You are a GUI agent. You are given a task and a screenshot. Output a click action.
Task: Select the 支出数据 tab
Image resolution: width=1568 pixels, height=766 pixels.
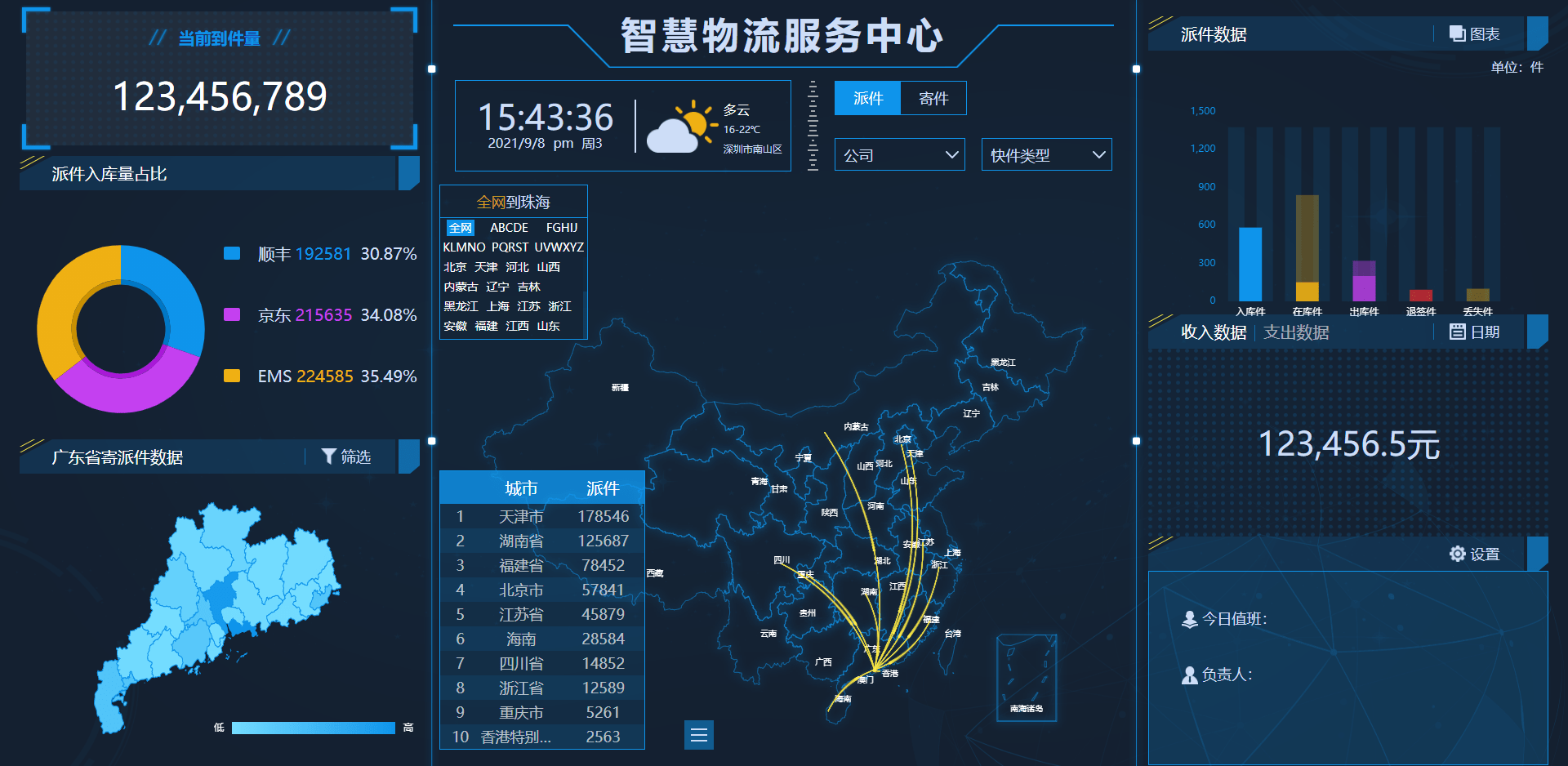click(1296, 332)
